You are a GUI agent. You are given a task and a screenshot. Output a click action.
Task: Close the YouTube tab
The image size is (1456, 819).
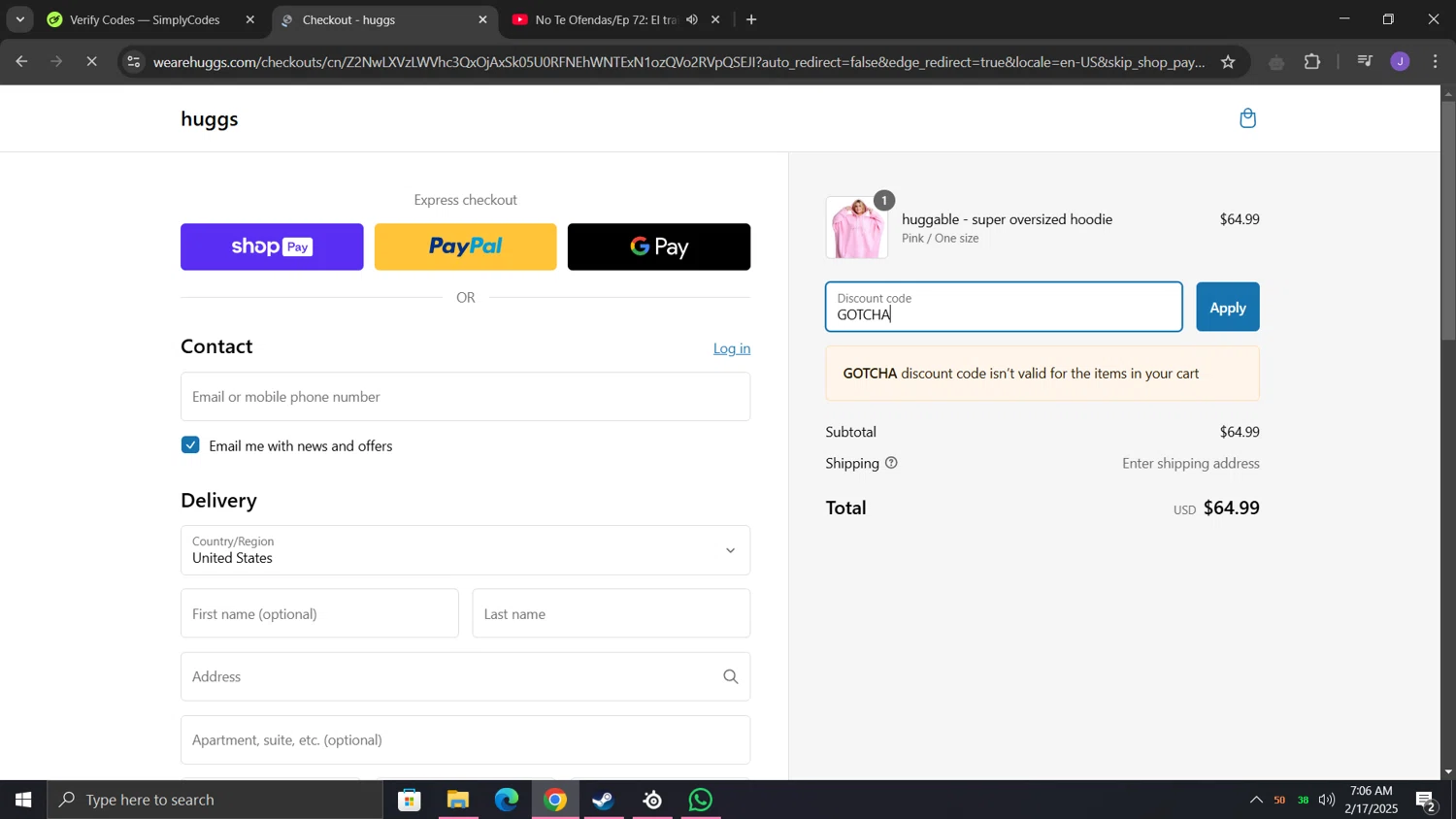tap(715, 19)
